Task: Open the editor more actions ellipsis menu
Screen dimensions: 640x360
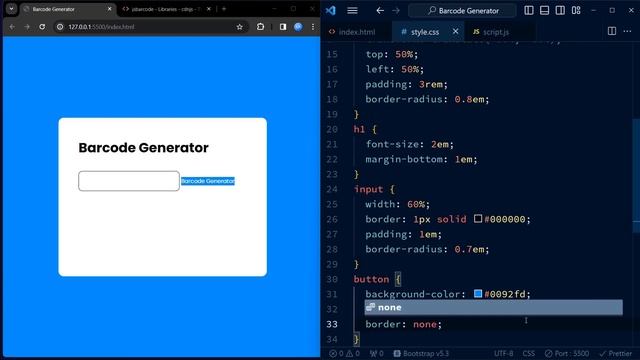Action: [627, 31]
